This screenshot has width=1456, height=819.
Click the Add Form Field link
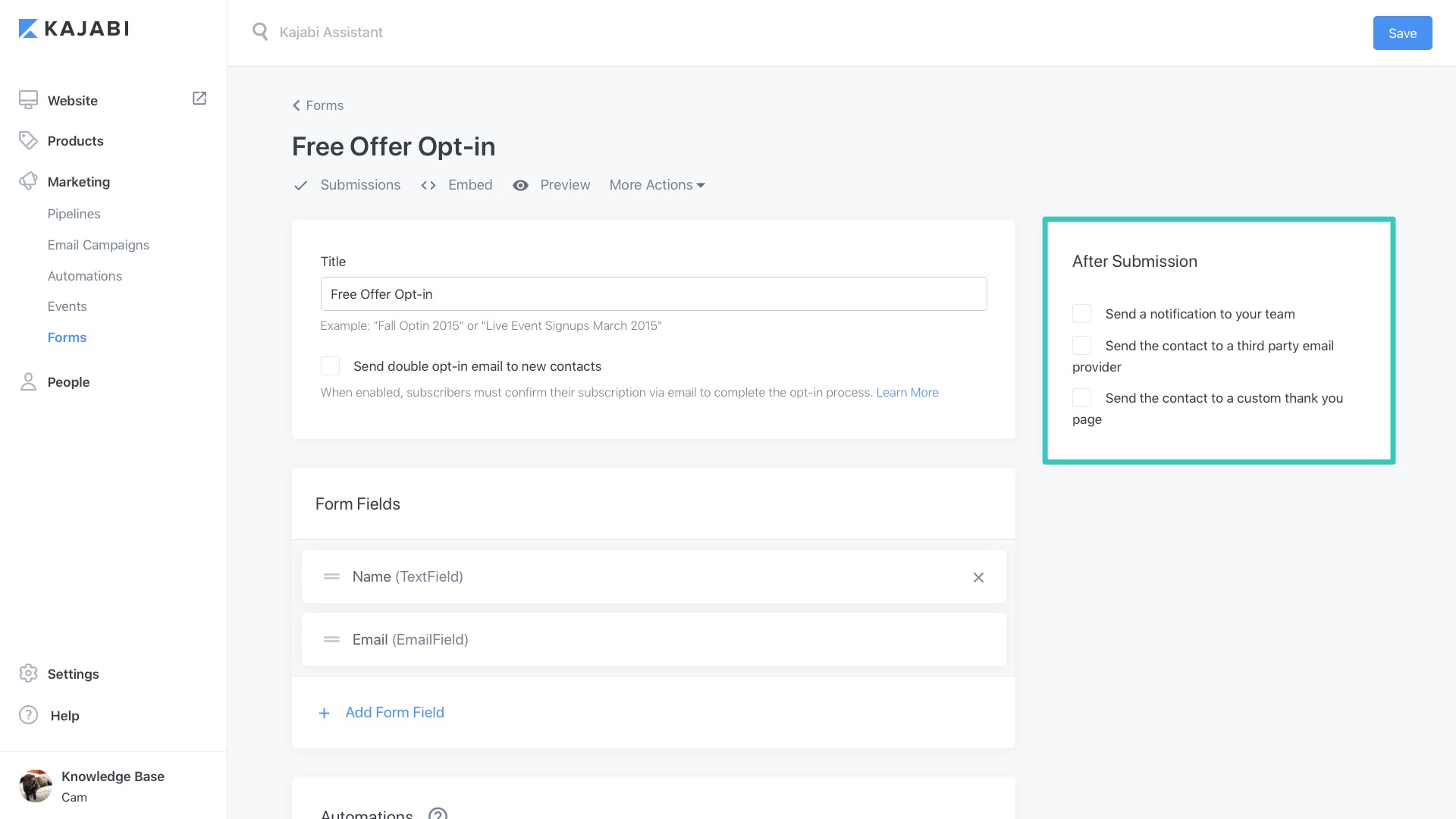[394, 712]
